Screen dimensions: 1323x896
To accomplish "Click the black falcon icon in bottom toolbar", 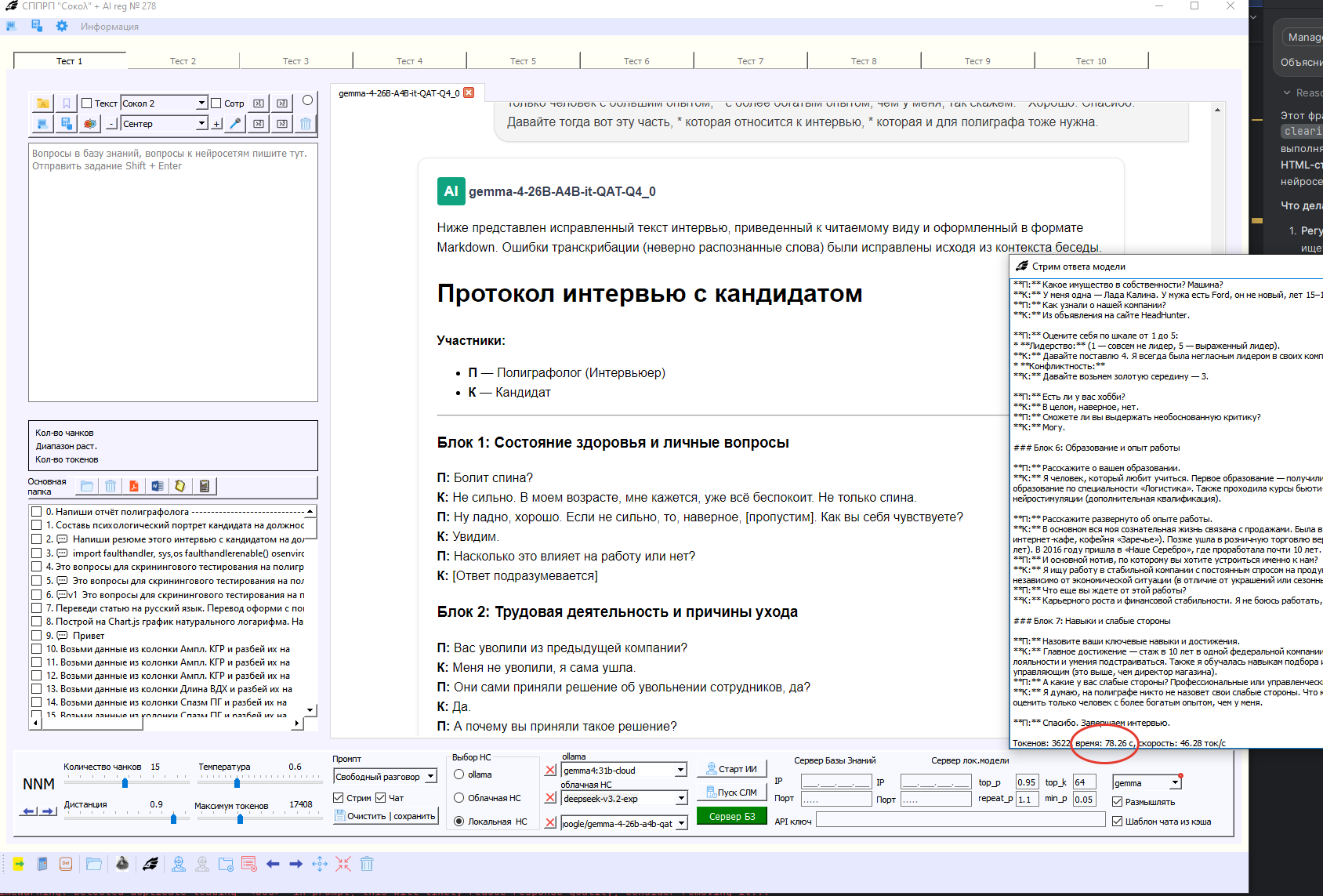I will (150, 864).
